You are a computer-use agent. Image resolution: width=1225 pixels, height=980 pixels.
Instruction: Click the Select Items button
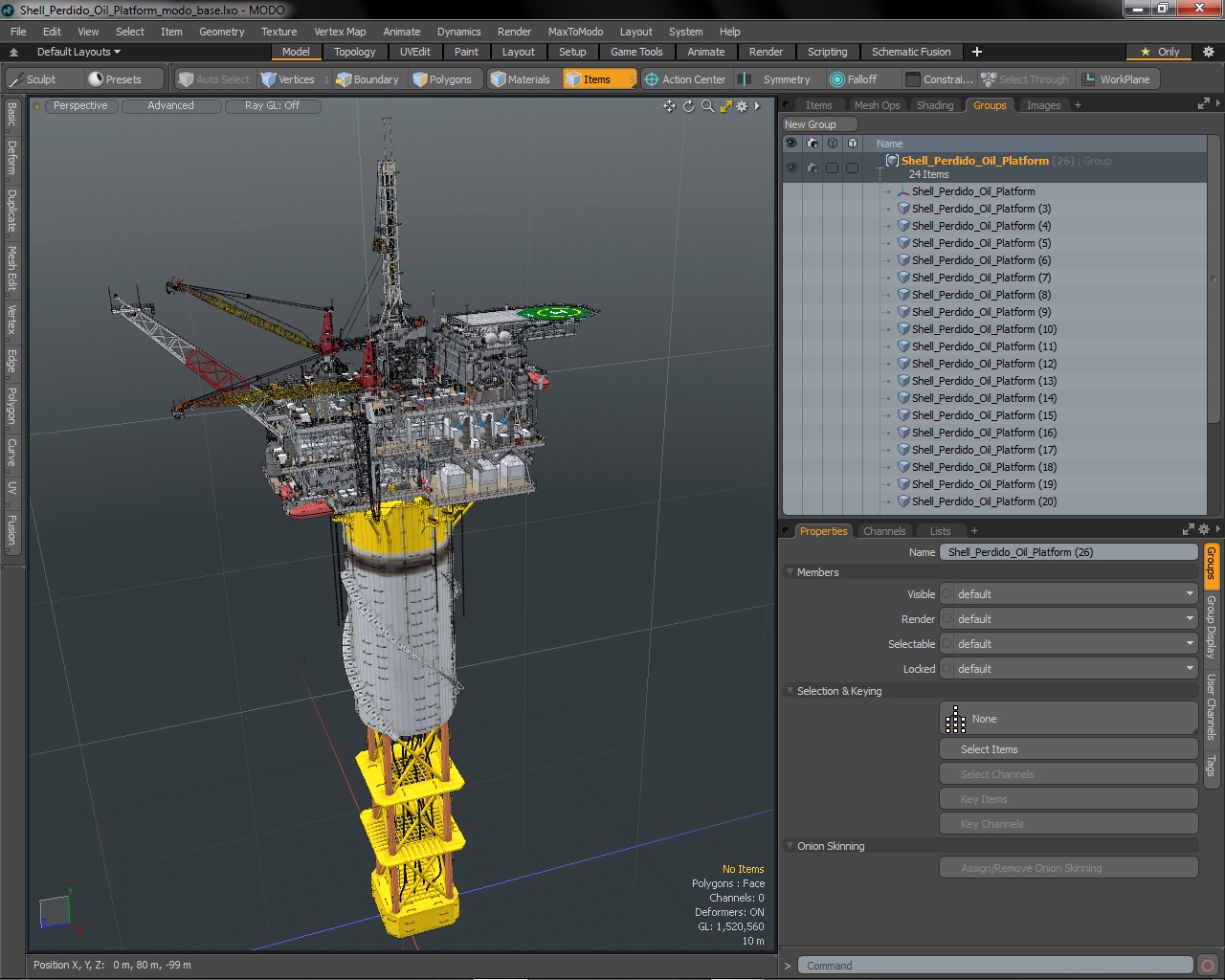pos(1069,749)
